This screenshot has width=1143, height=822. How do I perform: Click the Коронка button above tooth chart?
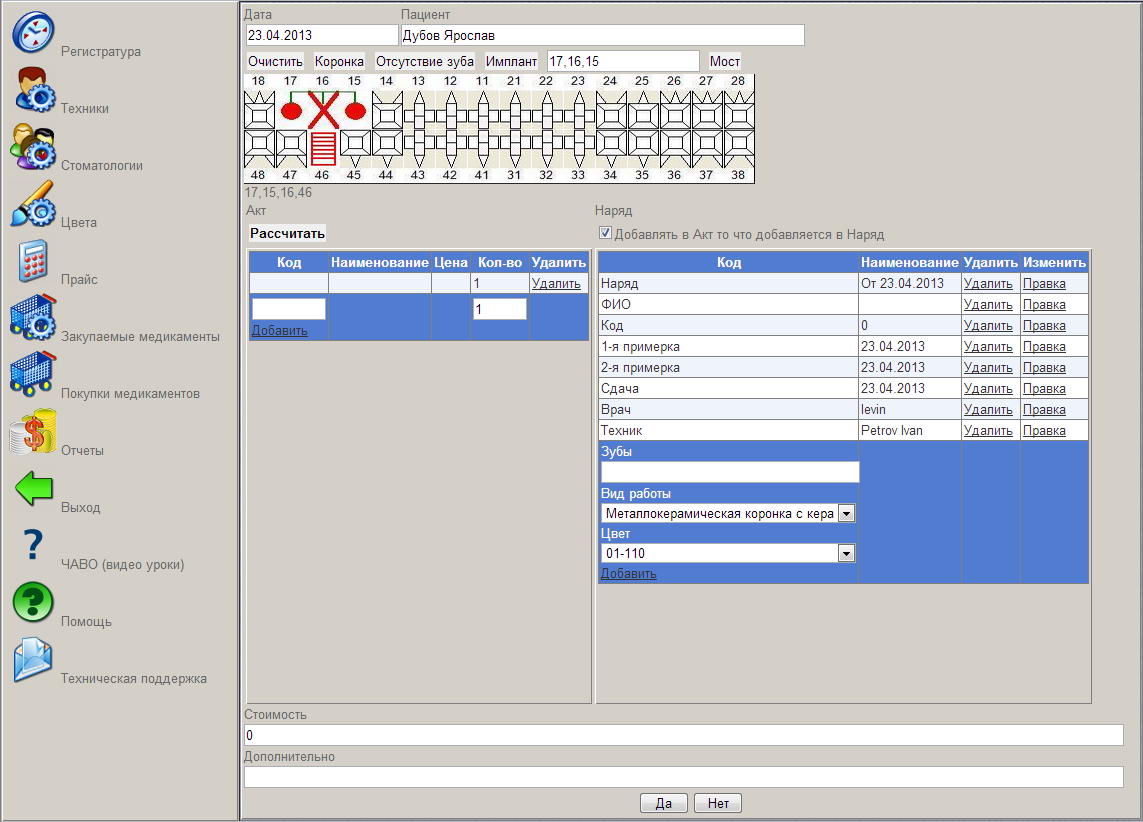click(x=339, y=61)
